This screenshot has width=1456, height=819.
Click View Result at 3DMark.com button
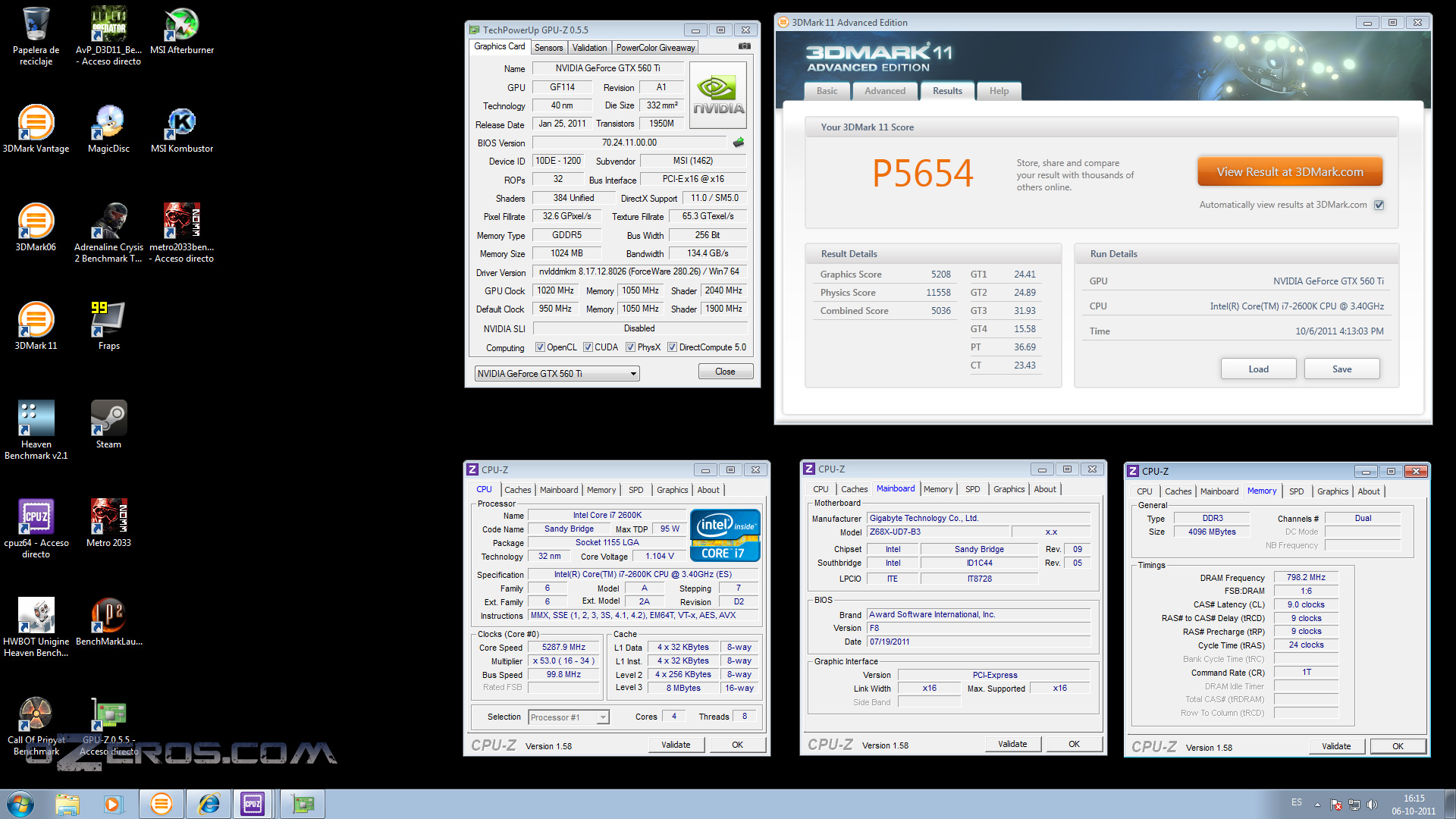(1290, 172)
